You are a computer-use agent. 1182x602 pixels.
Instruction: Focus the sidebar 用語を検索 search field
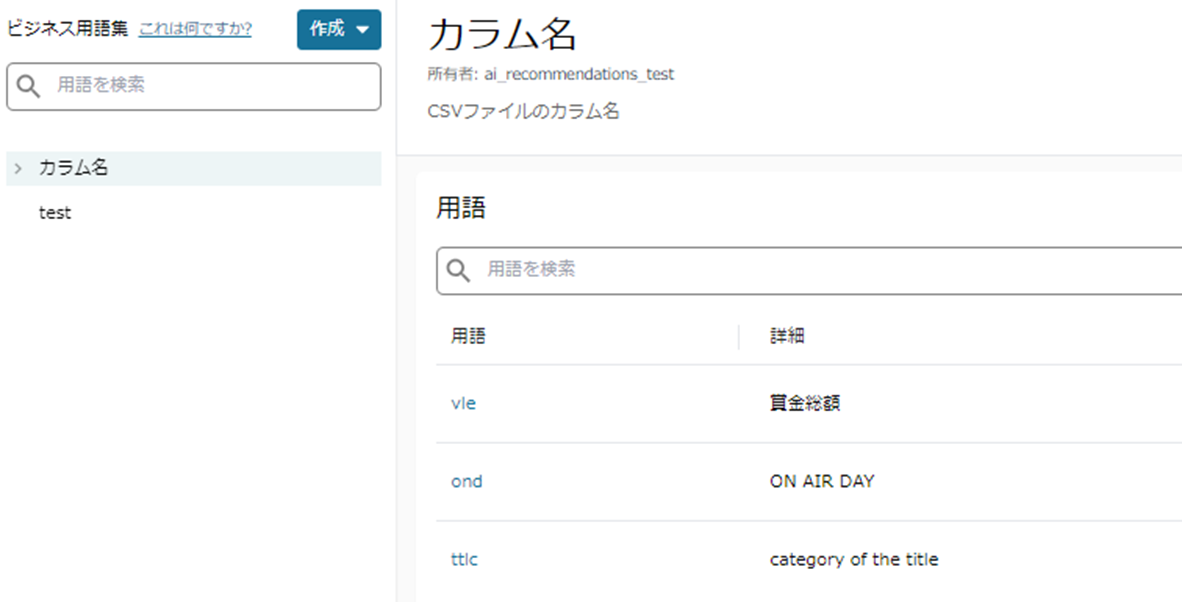194,87
